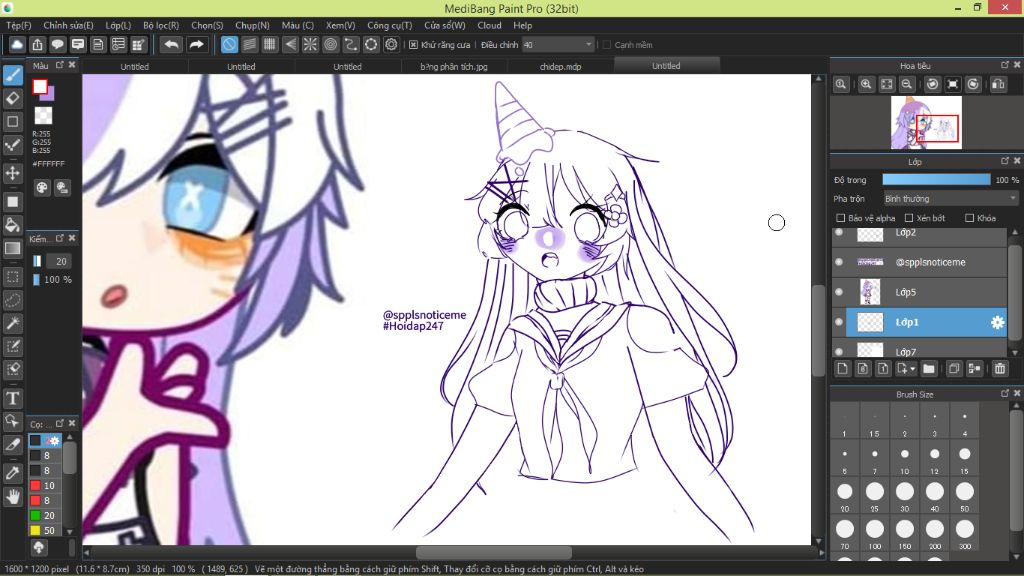Undock the Lớp panel
Screen dimensions: 1024x576
[x=1004, y=161]
